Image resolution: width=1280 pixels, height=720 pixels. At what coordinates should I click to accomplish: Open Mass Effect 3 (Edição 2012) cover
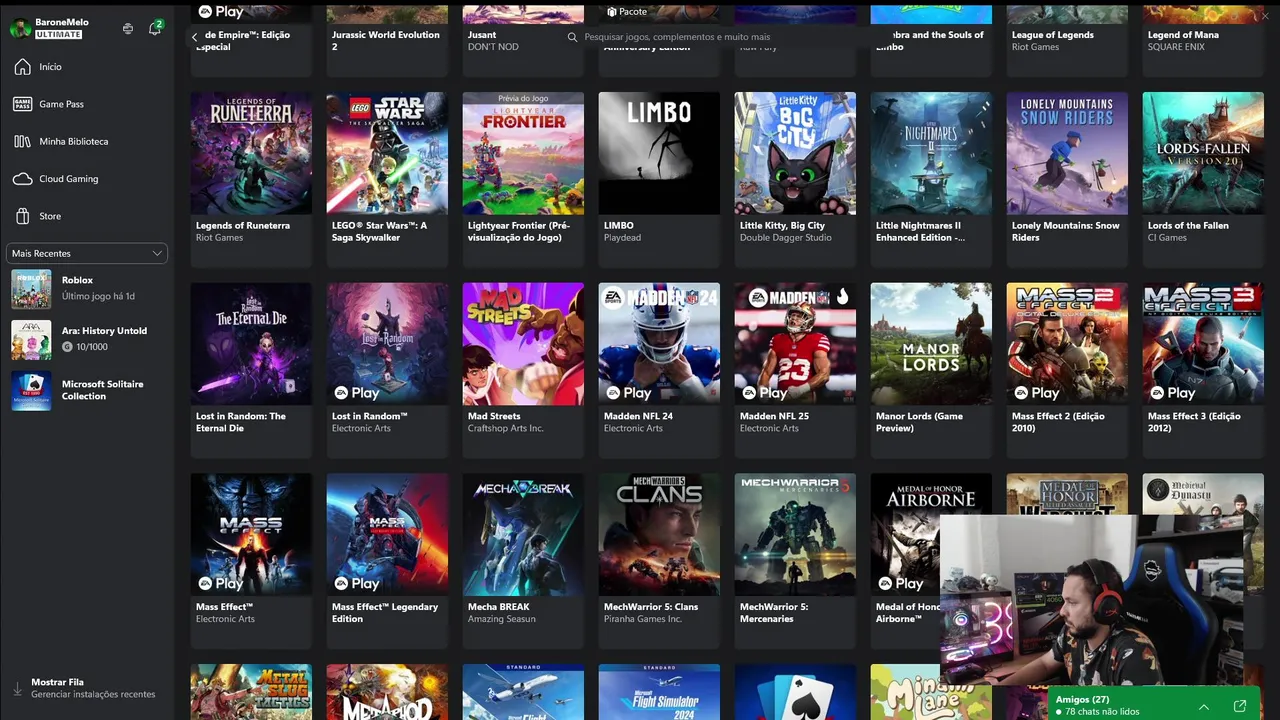(1203, 344)
